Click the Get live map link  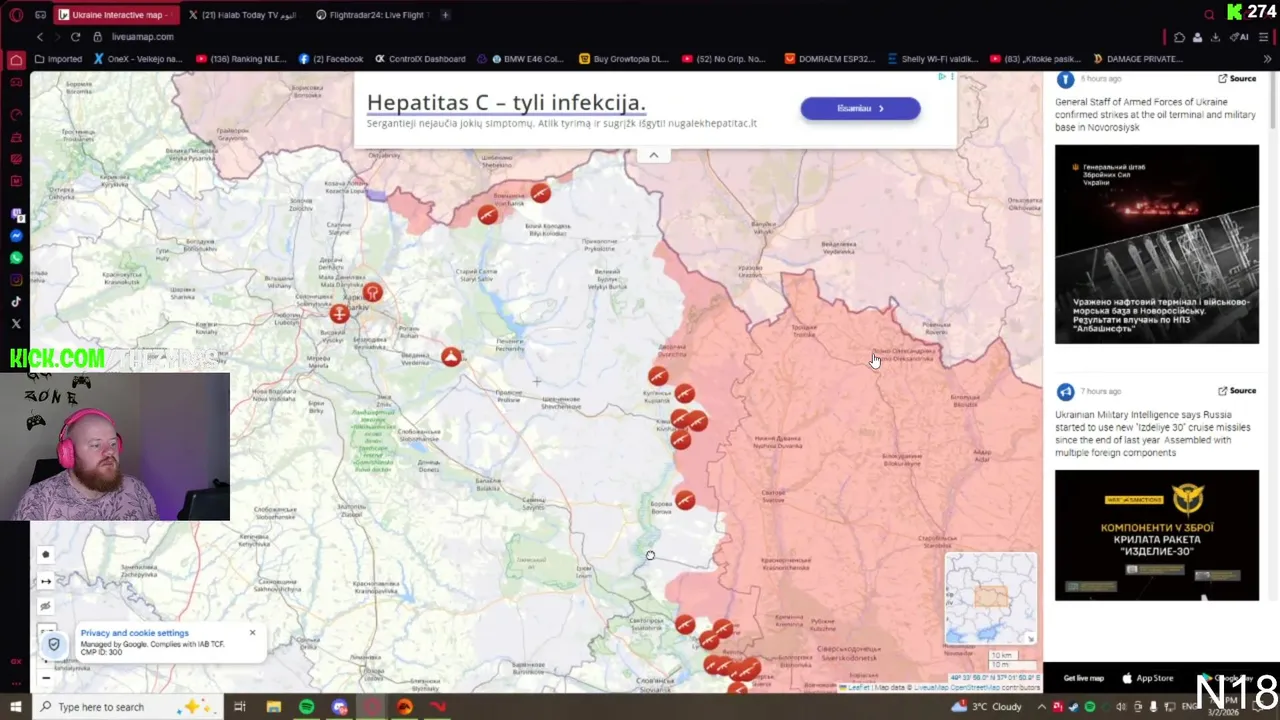click(1084, 678)
